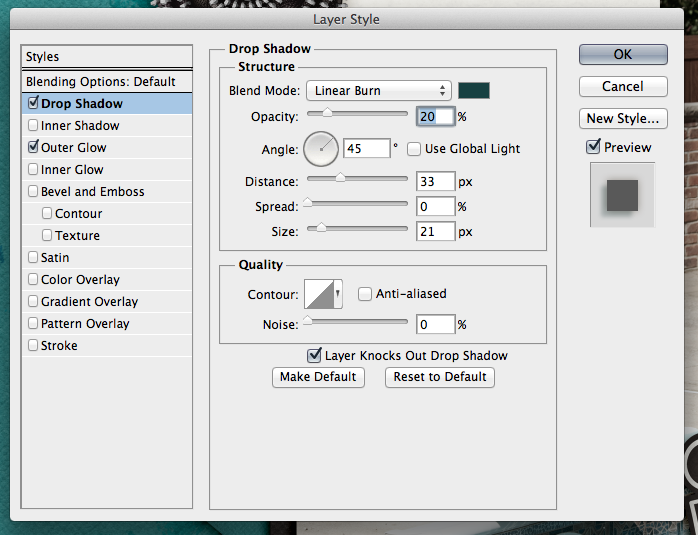
Task: Click the Angle dial control
Action: point(321,149)
